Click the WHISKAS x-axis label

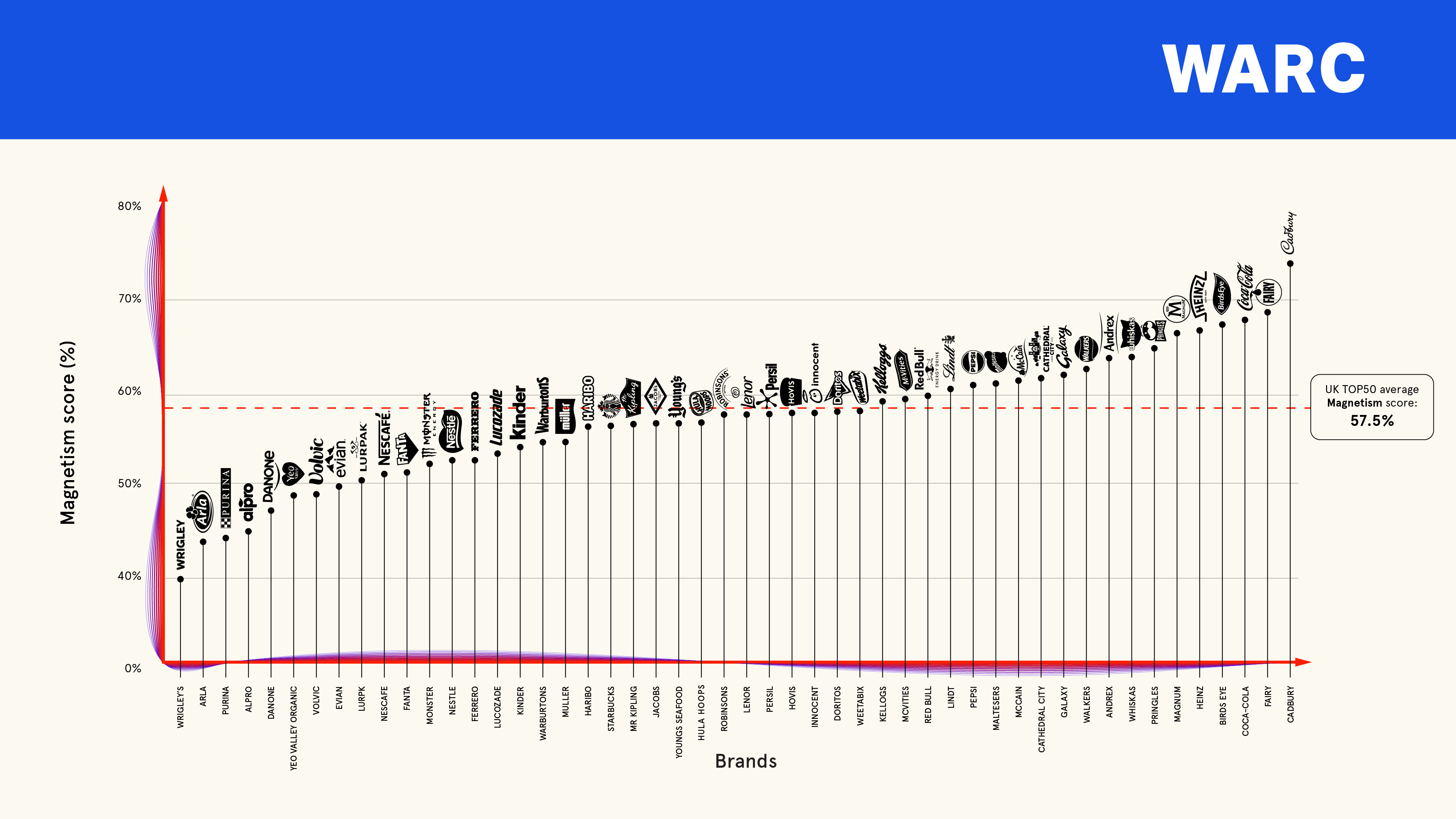click(x=1132, y=704)
